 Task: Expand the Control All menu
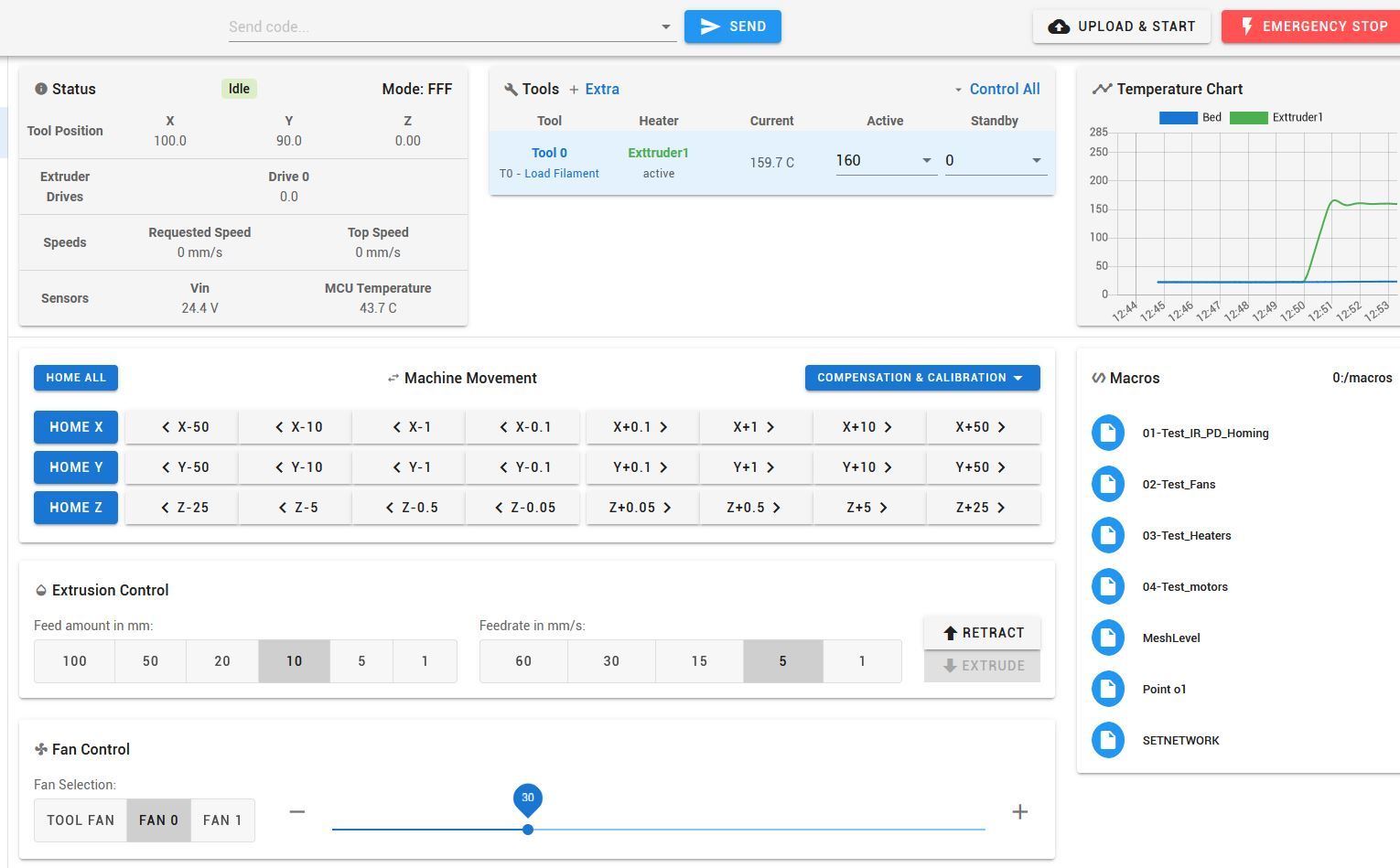(996, 89)
